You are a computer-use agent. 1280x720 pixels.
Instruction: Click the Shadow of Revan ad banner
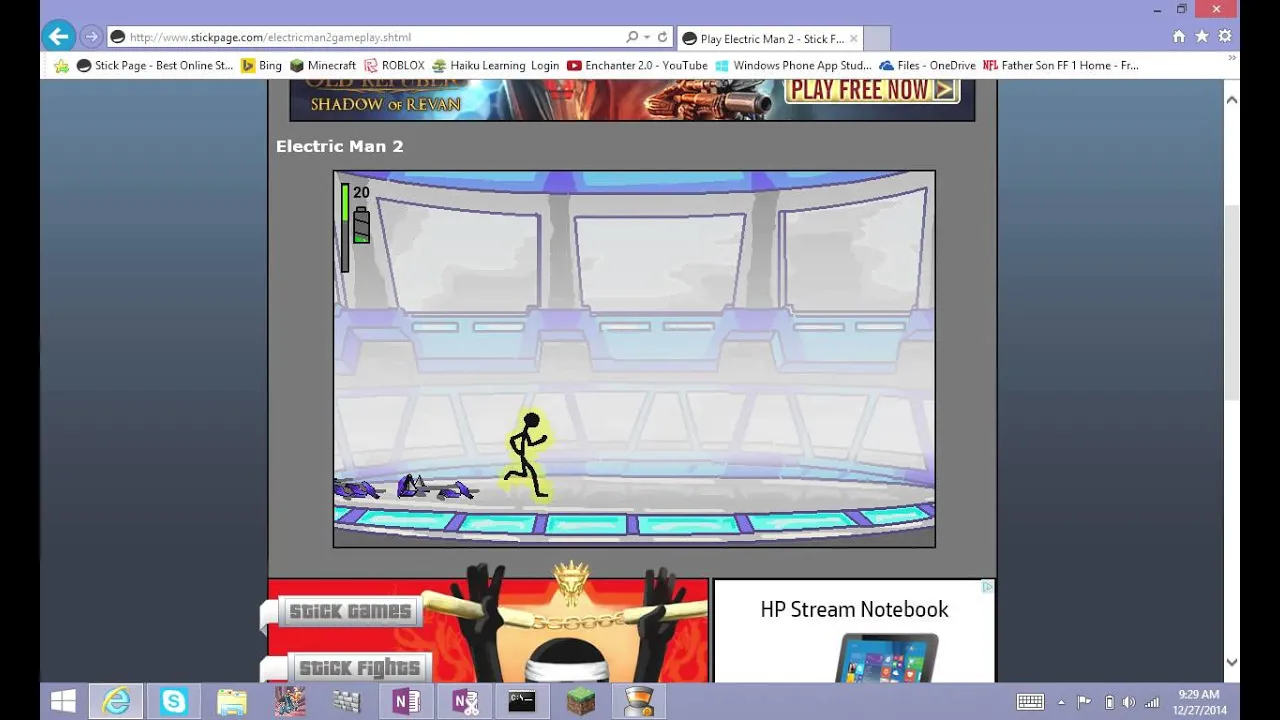[x=632, y=100]
